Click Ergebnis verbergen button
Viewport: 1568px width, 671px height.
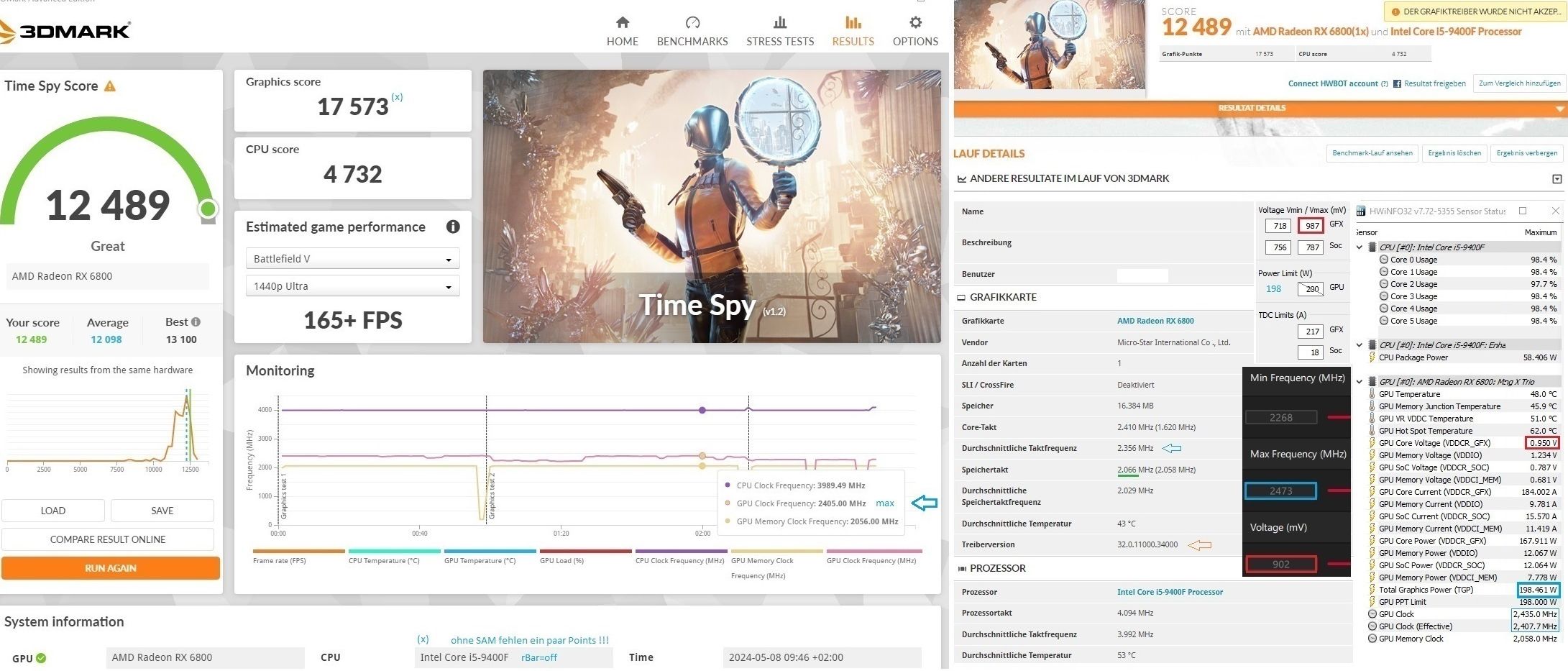1527,153
